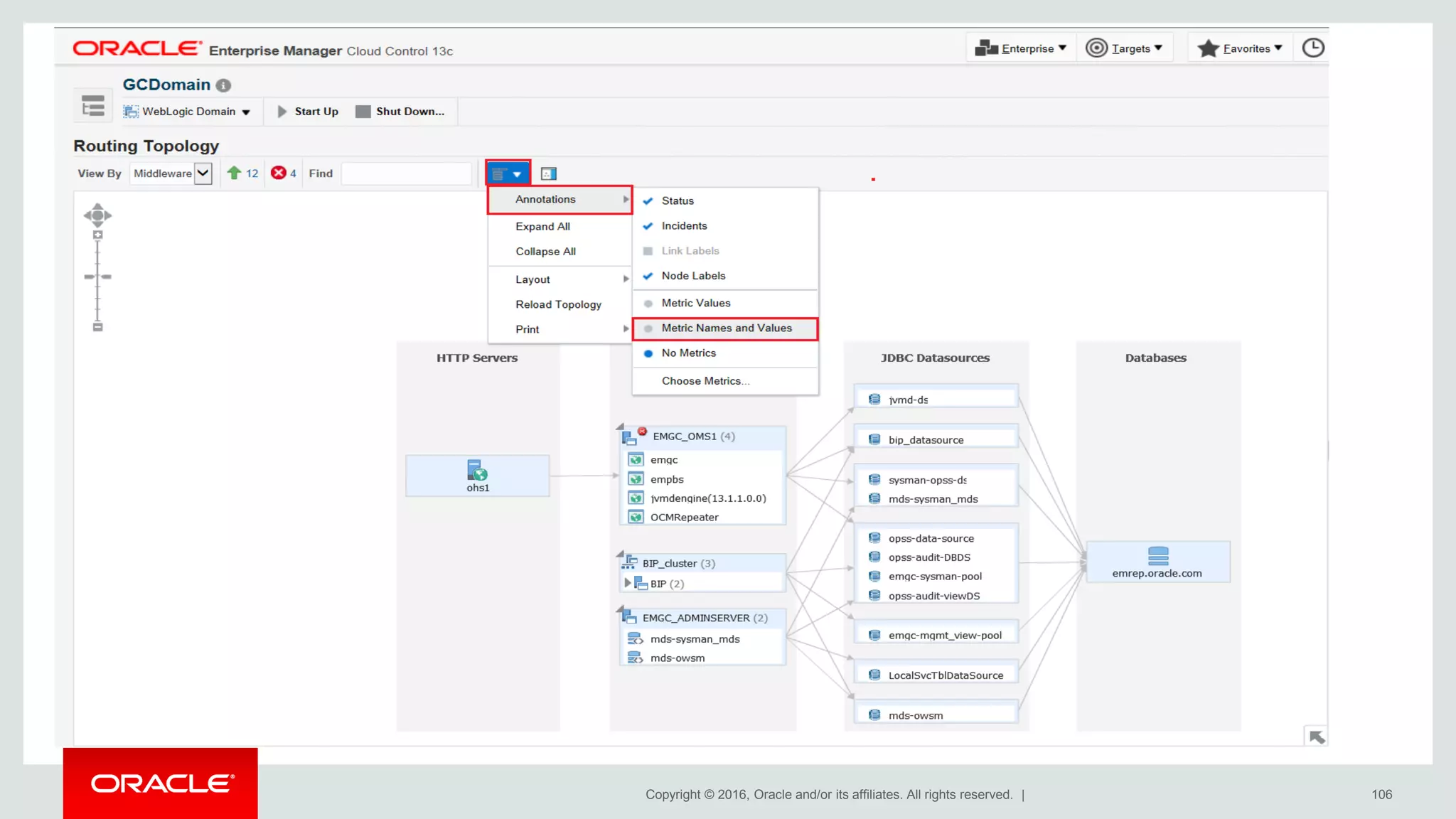Click the corner arrow icon at bottom right
The height and width of the screenshot is (819, 1456).
[x=1317, y=737]
